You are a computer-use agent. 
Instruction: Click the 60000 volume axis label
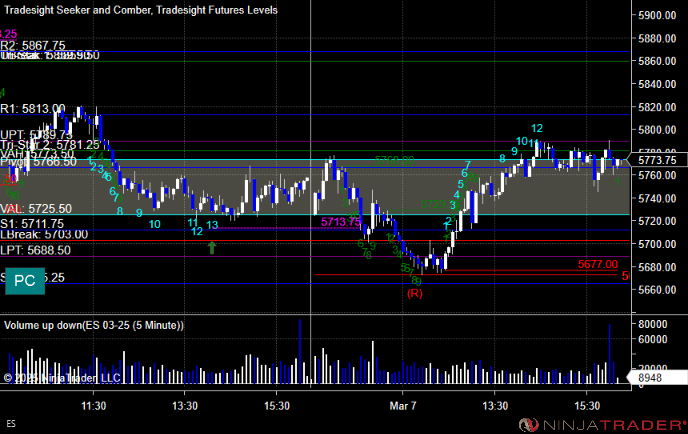coord(652,339)
